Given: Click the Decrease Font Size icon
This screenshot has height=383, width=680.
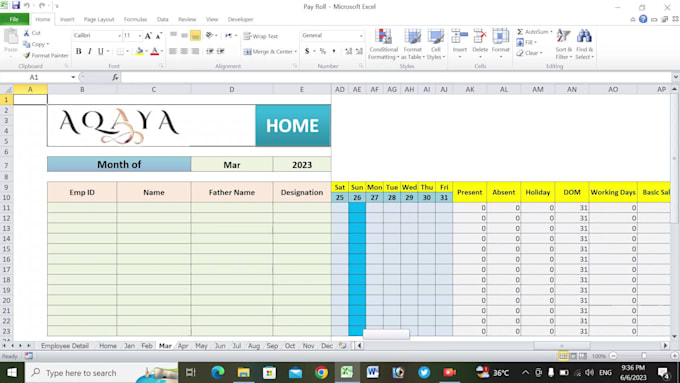Looking at the screenshot, I should click(159, 36).
